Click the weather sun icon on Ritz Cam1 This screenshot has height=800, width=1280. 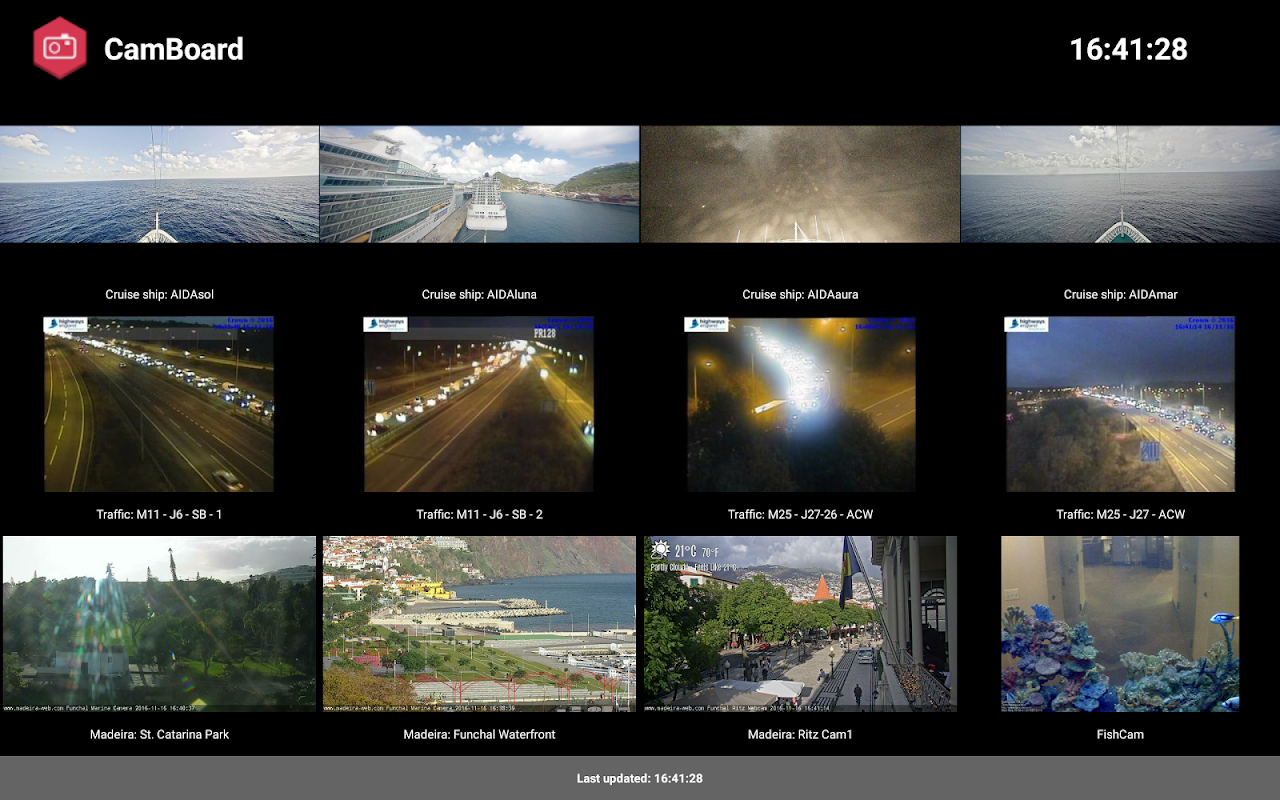[x=660, y=550]
